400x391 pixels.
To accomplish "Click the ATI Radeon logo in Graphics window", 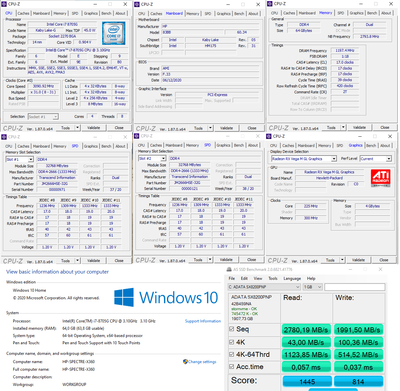I will pyautogui.click(x=381, y=178).
